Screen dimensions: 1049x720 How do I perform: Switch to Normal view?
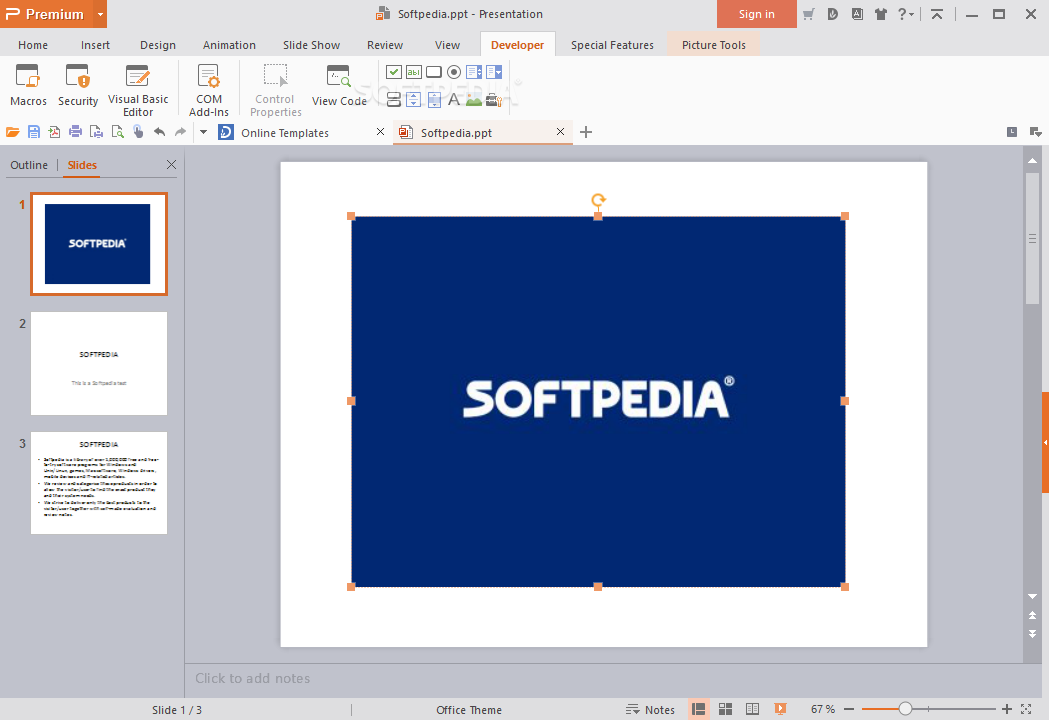pos(698,709)
